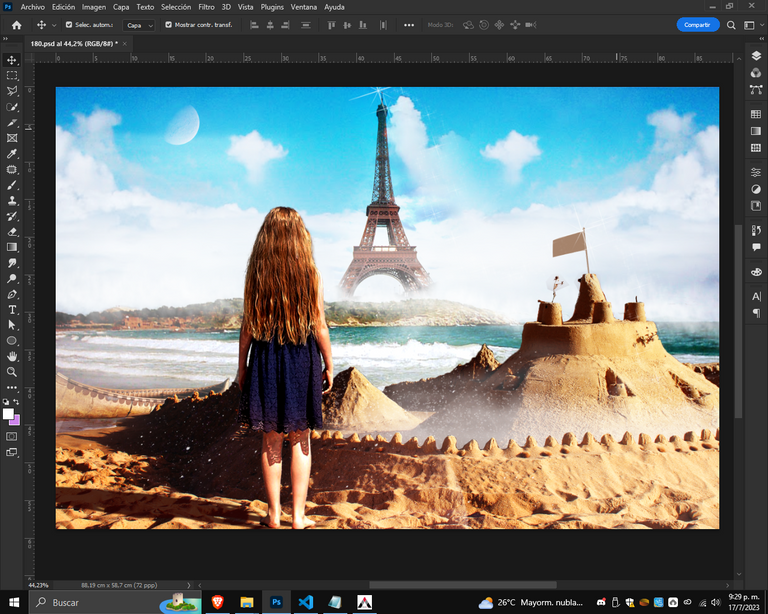Select the Clone Stamp tool

[x=12, y=201]
